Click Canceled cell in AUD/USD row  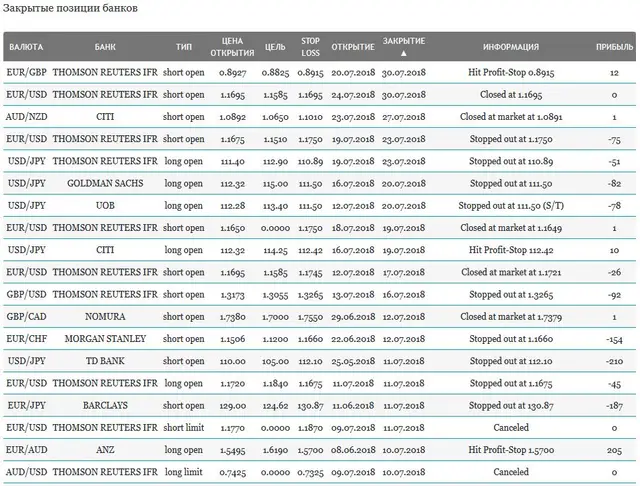coord(511,472)
